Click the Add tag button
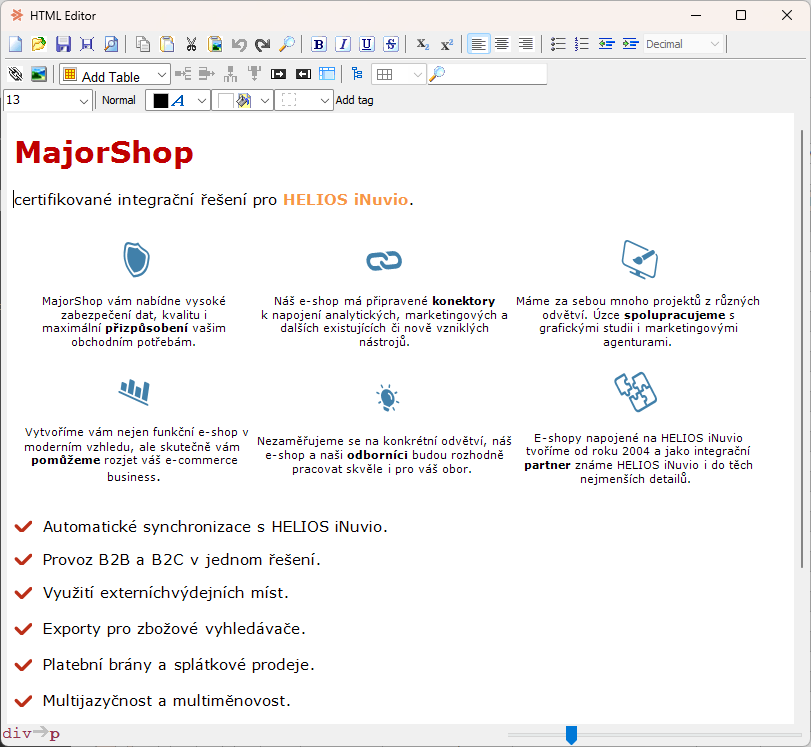This screenshot has width=811, height=747. 354,100
